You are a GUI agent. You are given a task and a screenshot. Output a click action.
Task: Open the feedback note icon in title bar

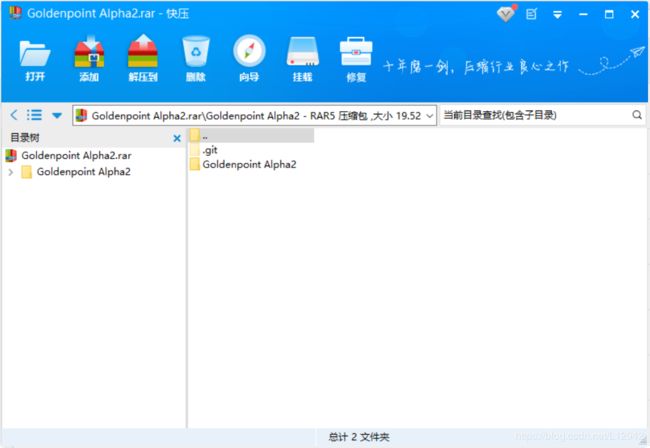531,15
